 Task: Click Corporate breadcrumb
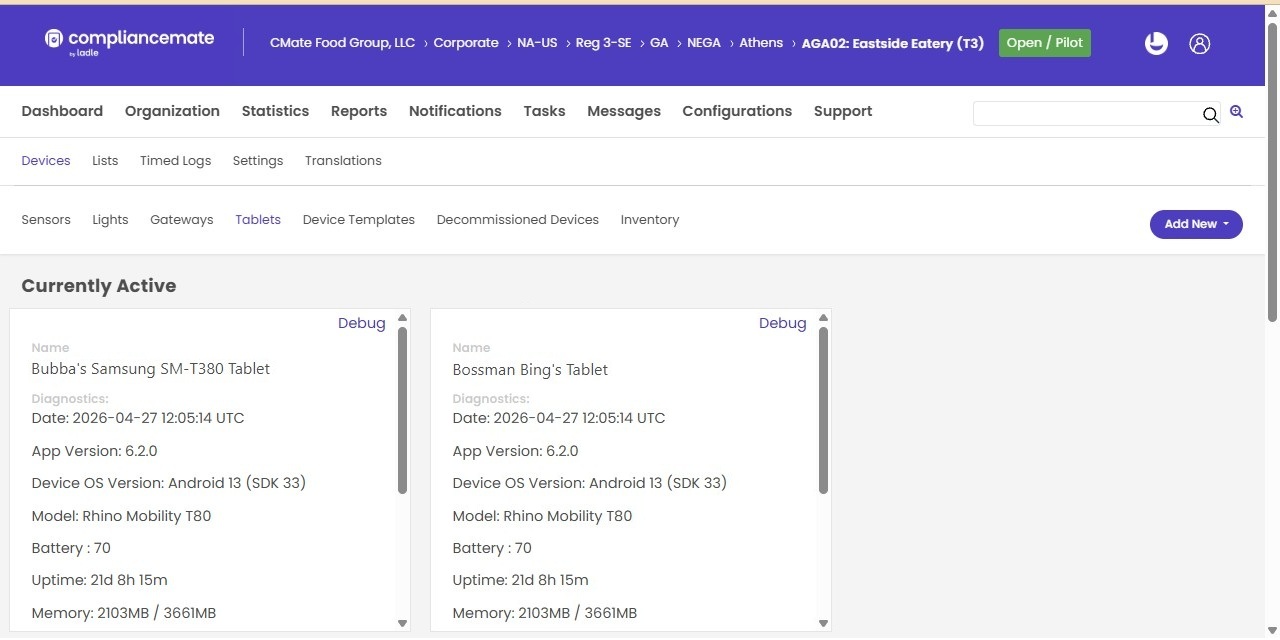tap(466, 43)
